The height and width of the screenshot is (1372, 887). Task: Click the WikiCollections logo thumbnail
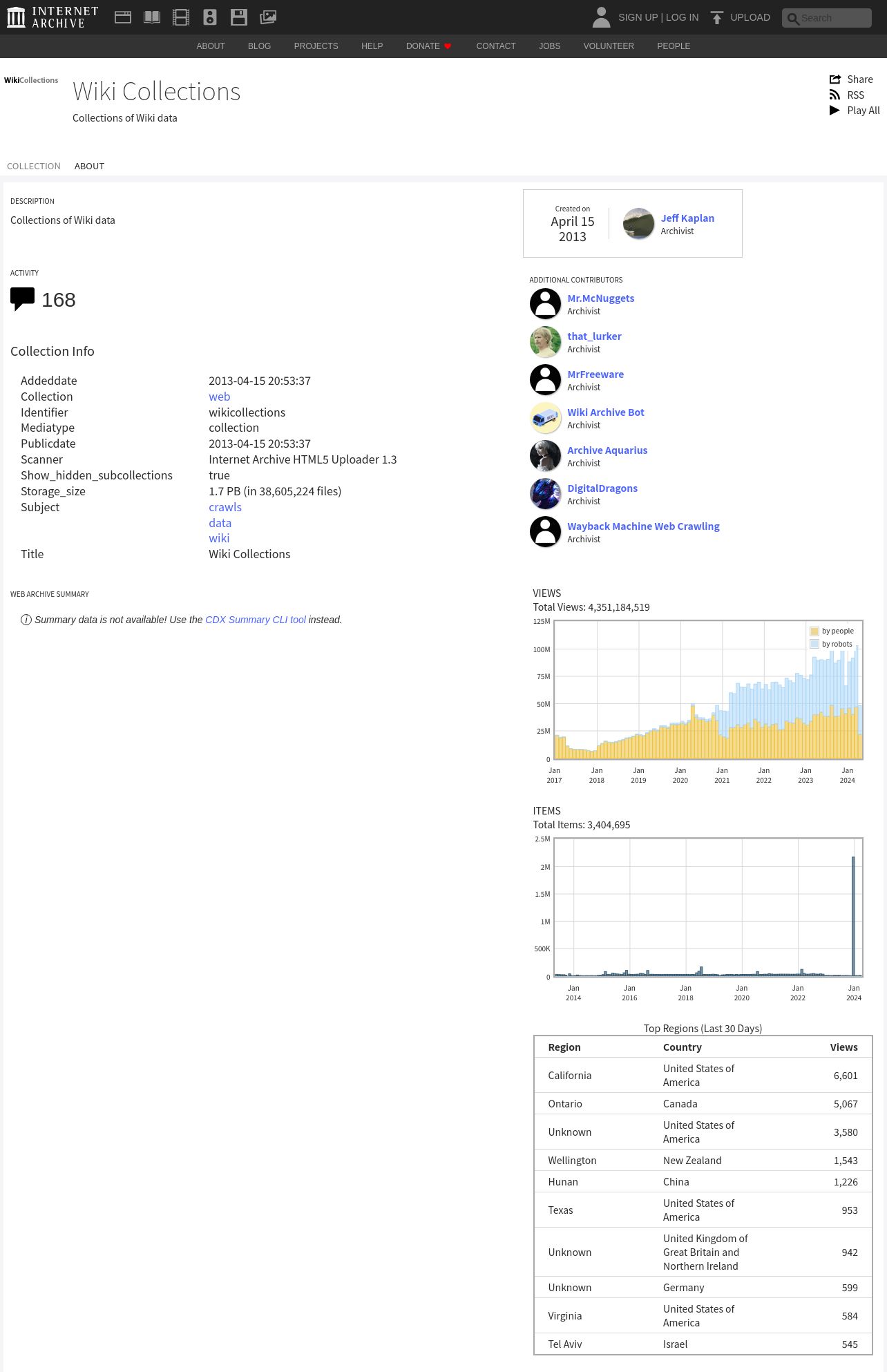[31, 80]
